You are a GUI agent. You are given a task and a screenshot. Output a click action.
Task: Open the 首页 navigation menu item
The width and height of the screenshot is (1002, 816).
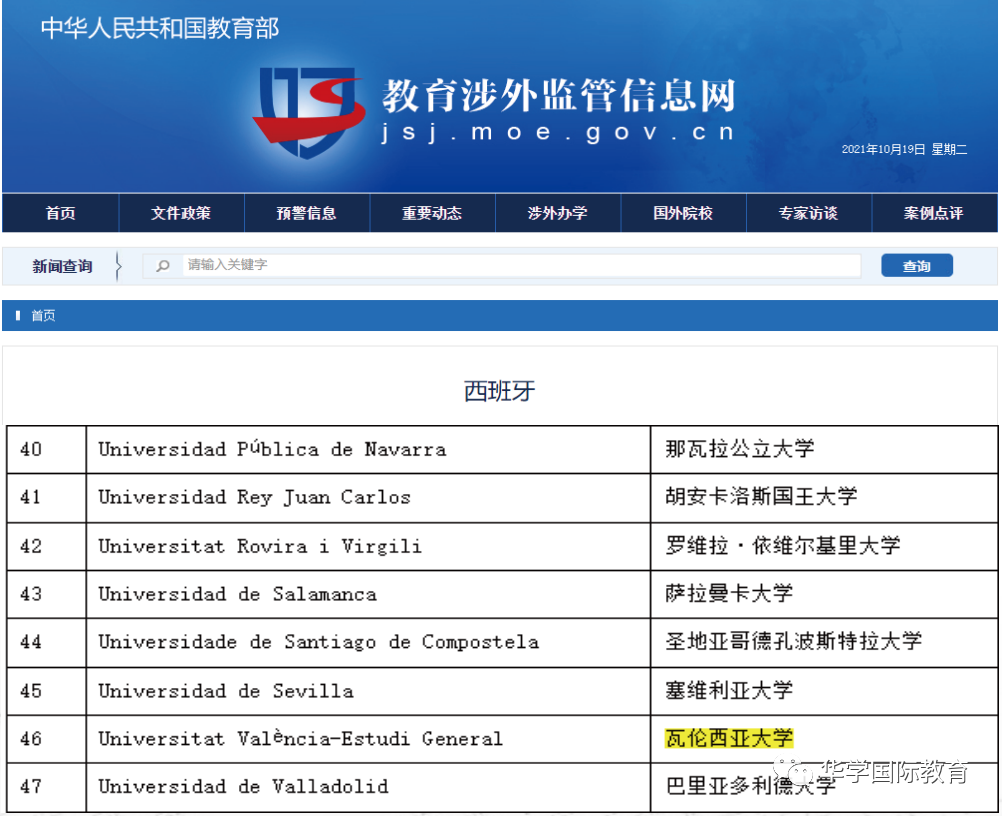coord(60,213)
